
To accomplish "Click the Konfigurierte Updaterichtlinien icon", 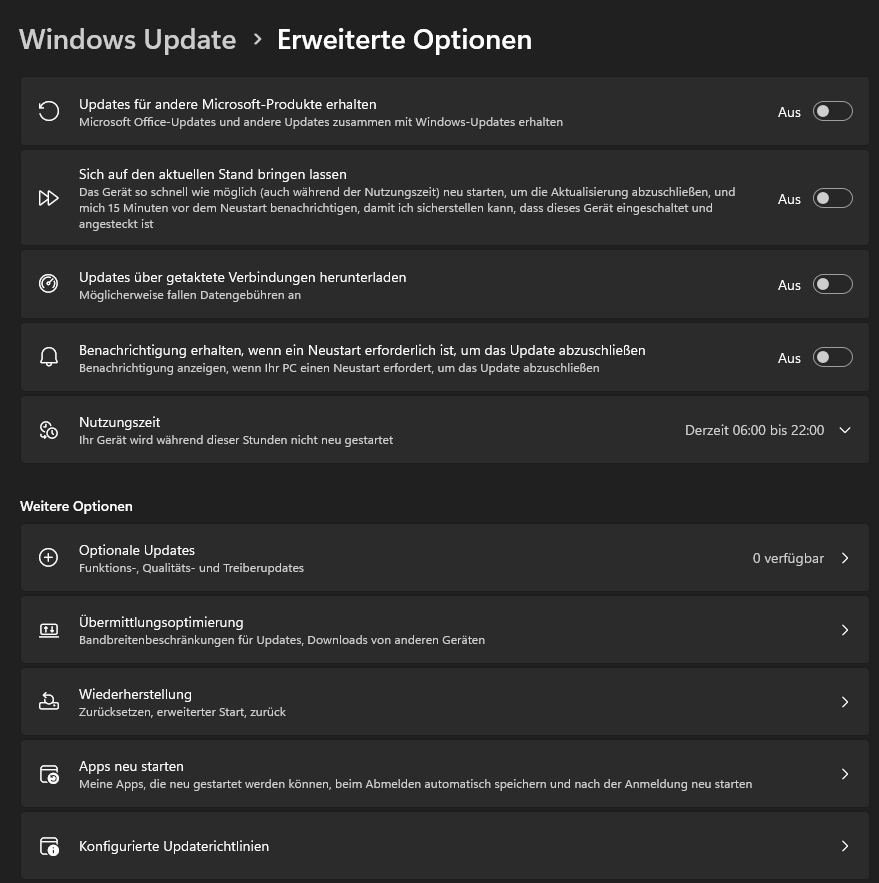I will coord(49,846).
